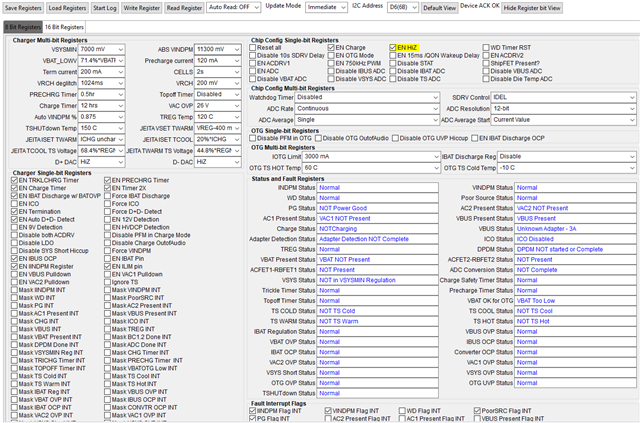Open the IBAT Discharge Reg dropdown
This screenshot has height=423, width=640.
(567, 156)
